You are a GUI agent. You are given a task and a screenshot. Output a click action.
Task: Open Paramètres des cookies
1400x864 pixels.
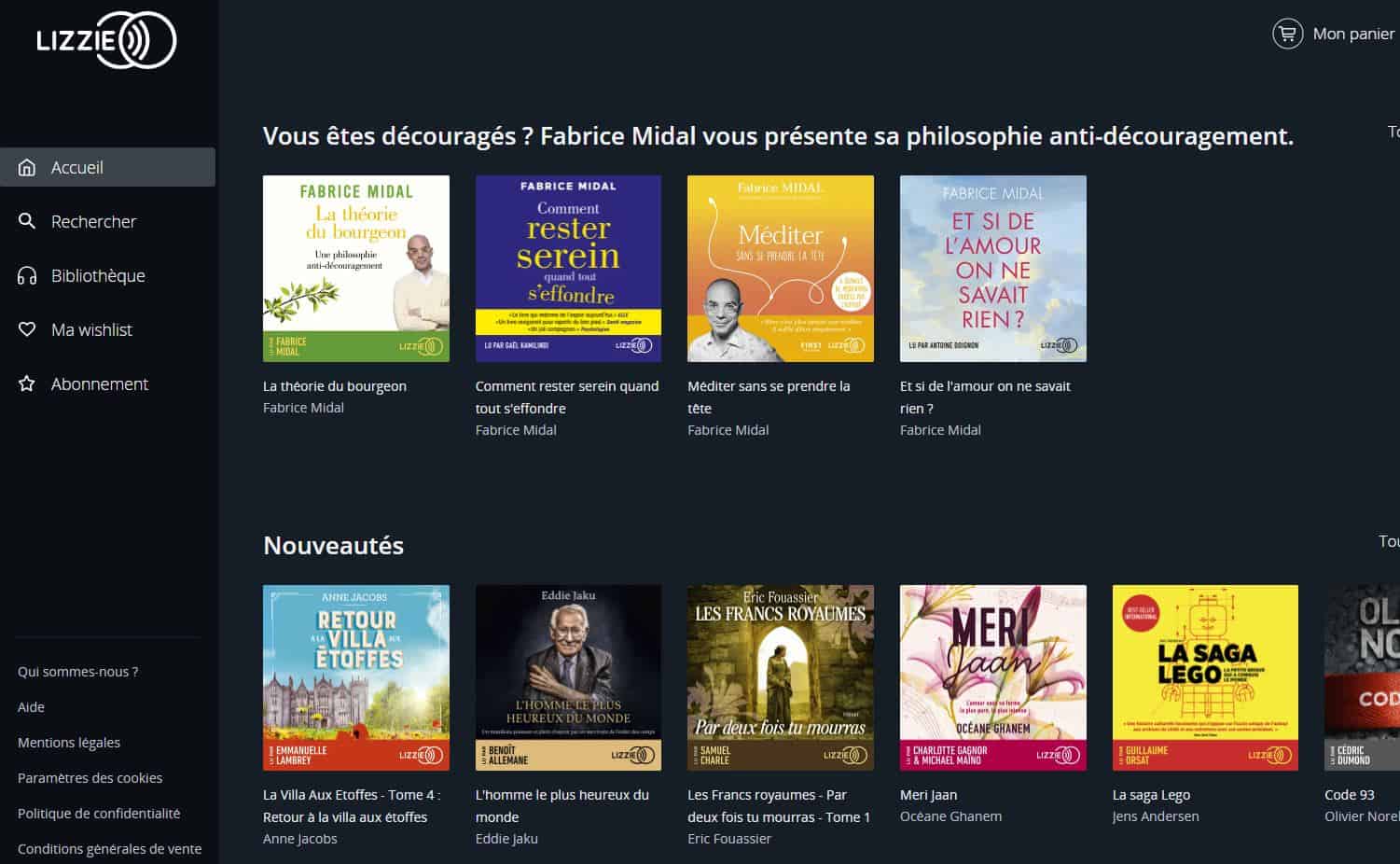click(90, 778)
